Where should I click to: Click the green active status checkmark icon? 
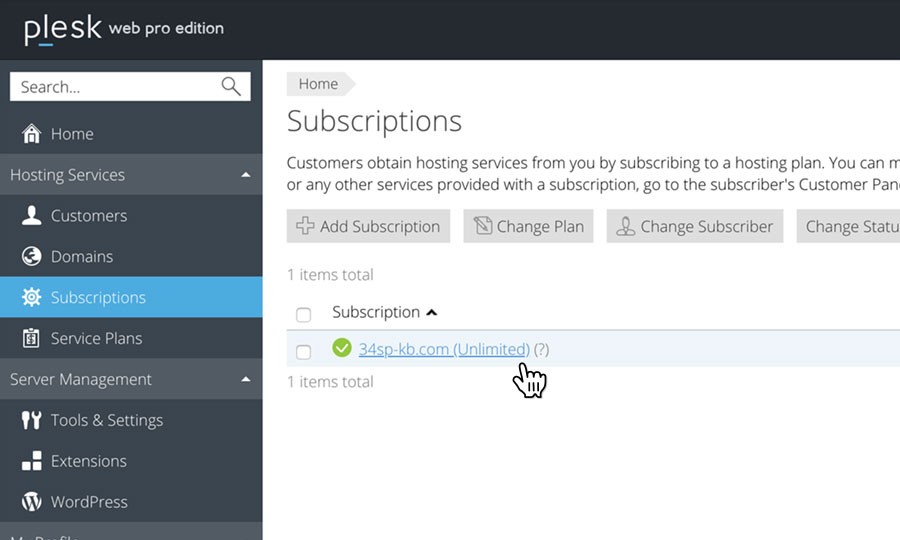(x=342, y=347)
